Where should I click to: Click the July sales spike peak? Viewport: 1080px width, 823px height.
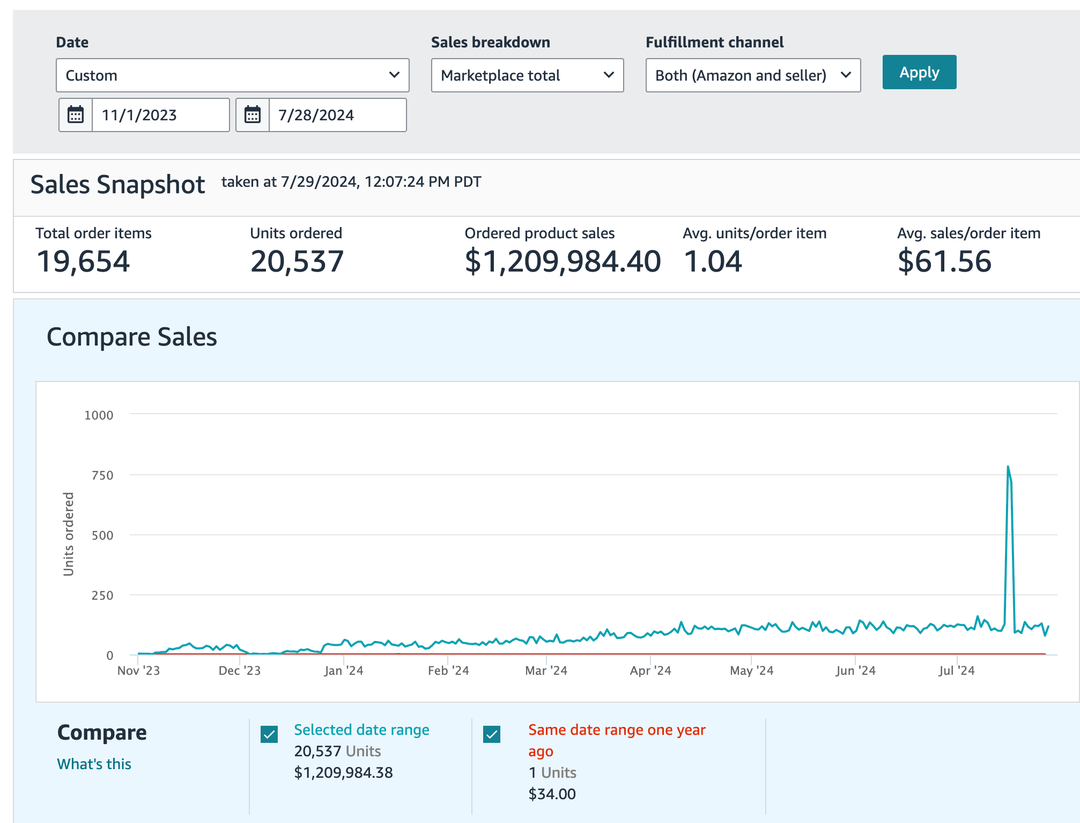tap(1008, 467)
